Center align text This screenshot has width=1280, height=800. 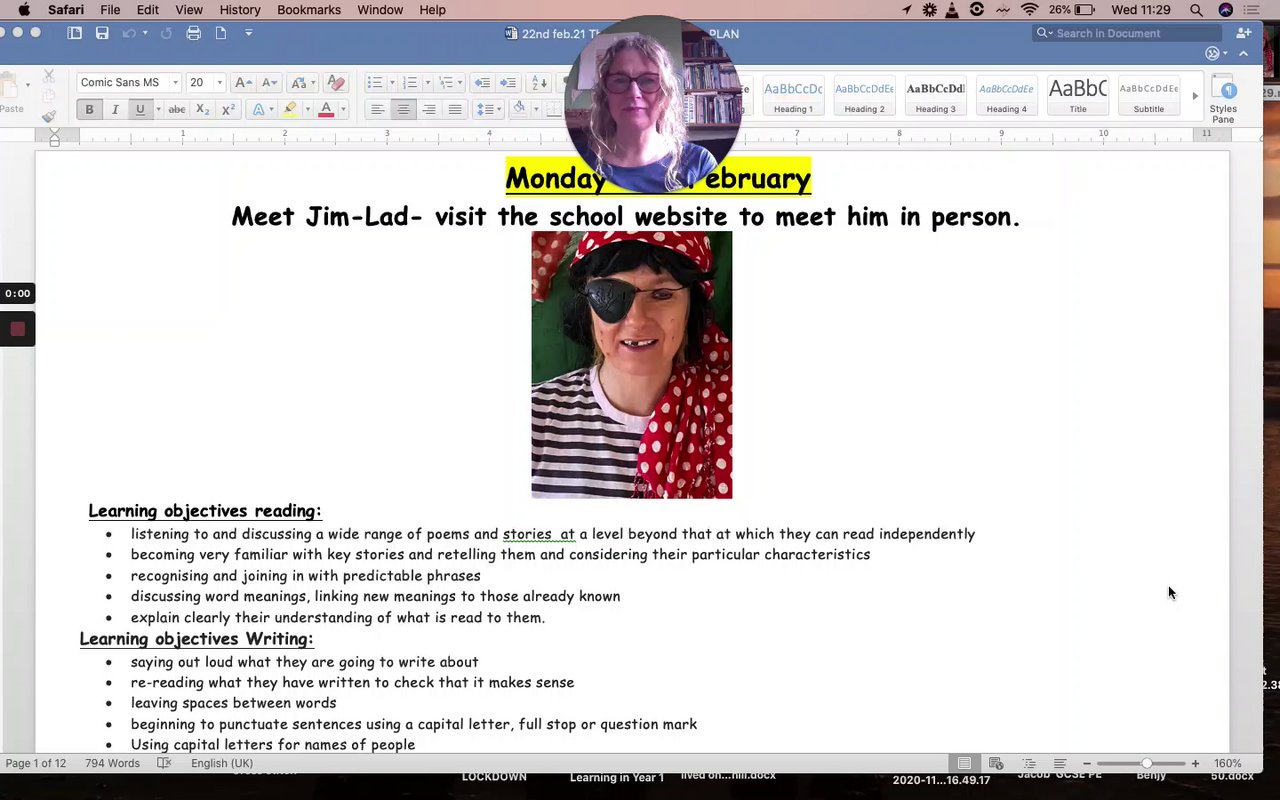click(403, 109)
